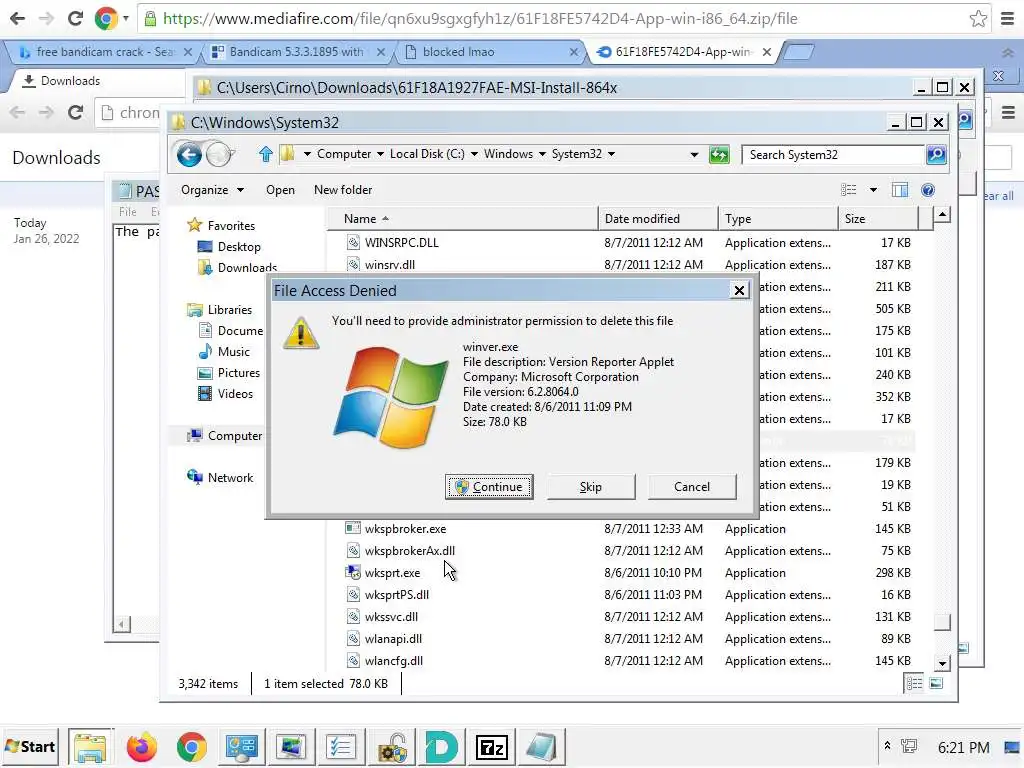Viewport: 1024px width, 768px height.
Task: Click Open in Explorer toolbar
Action: 280,190
